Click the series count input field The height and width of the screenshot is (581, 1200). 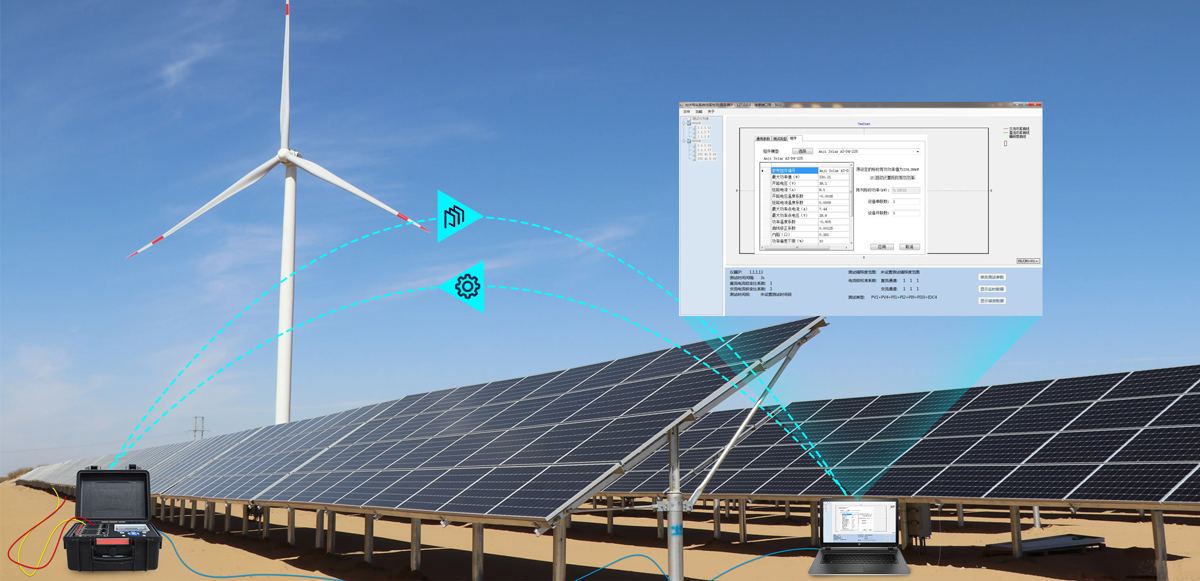pyautogui.click(x=907, y=201)
